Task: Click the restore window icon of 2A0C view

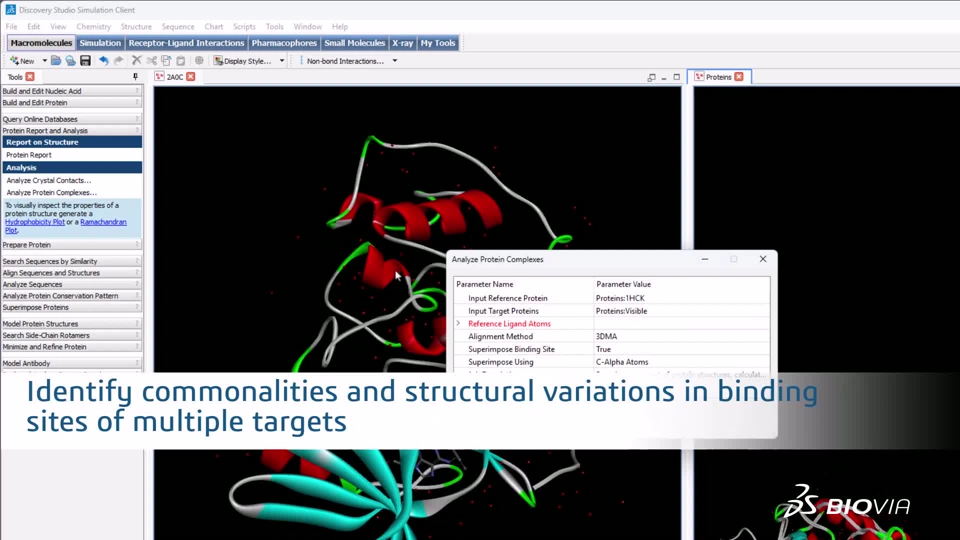Action: (651, 77)
